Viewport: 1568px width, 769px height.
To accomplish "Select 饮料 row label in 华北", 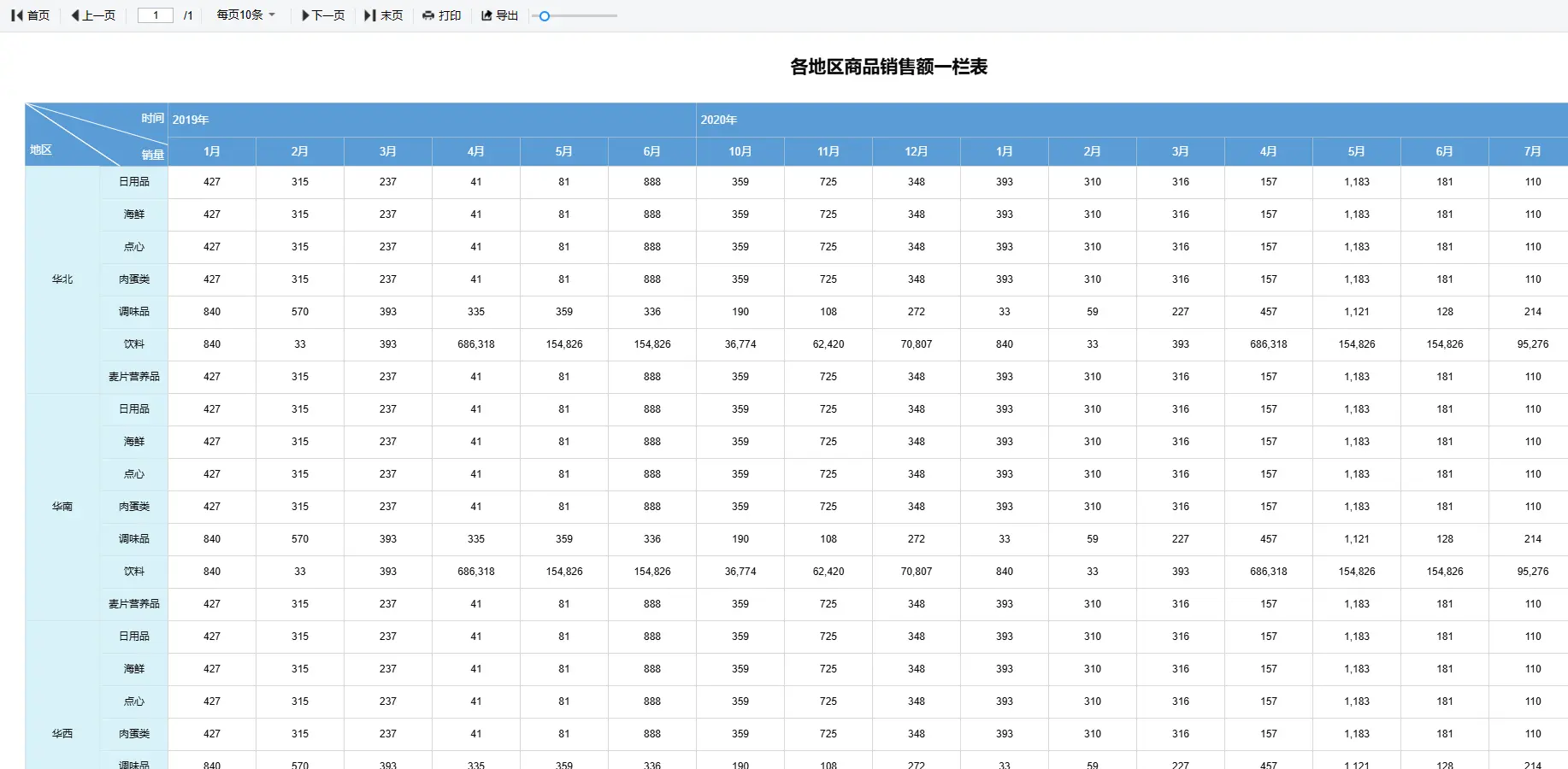I will 134,344.
